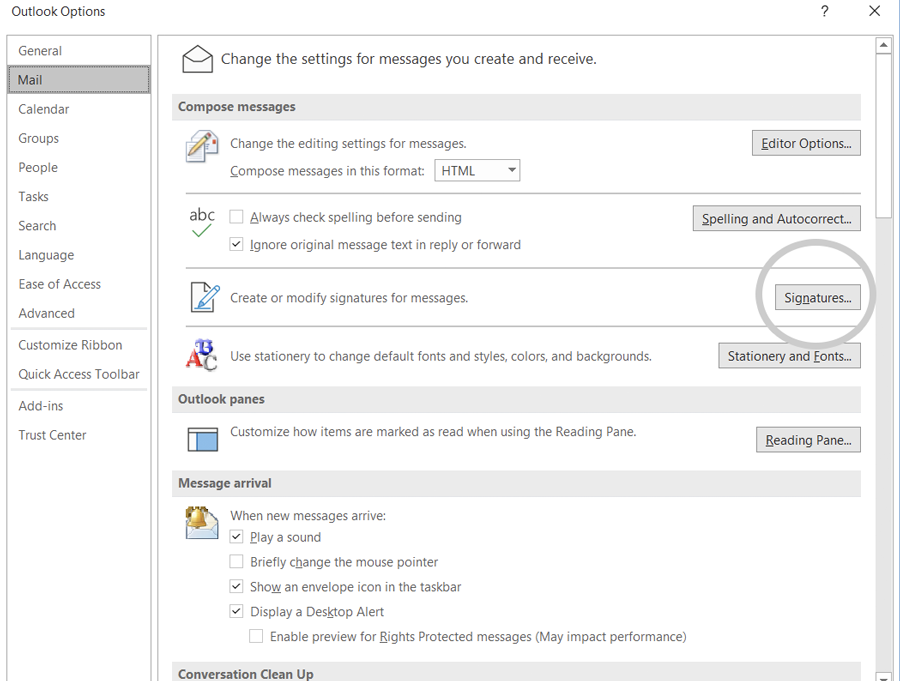
Task: Click the Compose messages section header
Action: 516,107
